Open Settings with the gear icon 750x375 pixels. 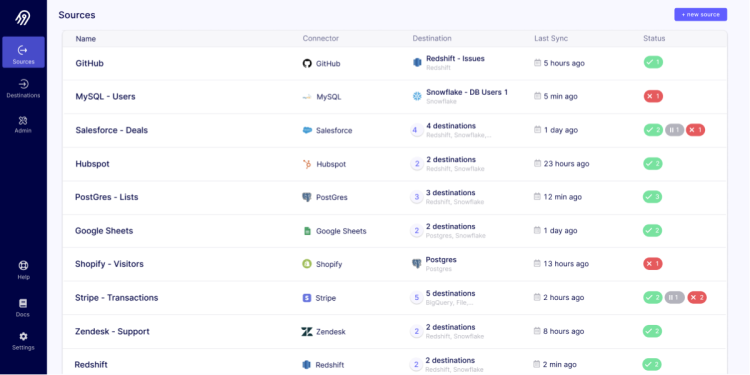click(23, 341)
